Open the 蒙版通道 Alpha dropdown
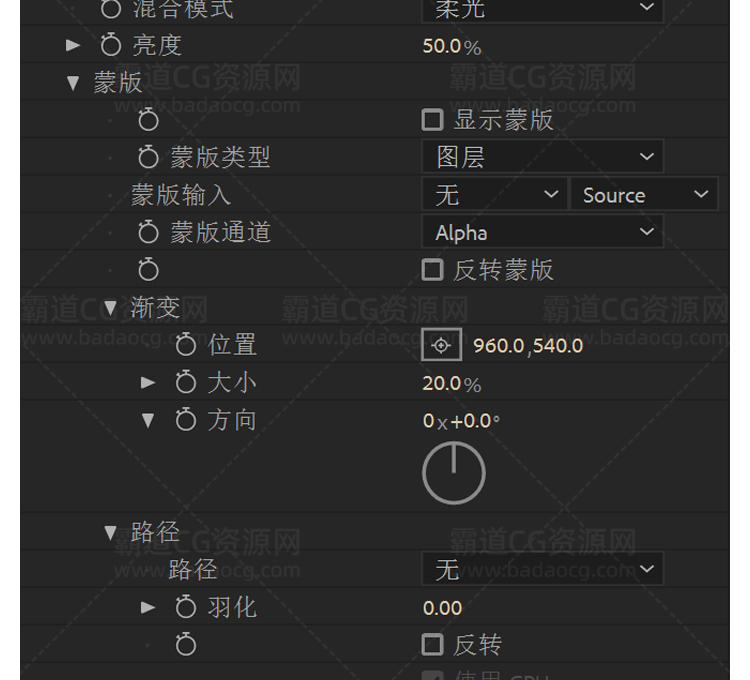 click(x=542, y=231)
